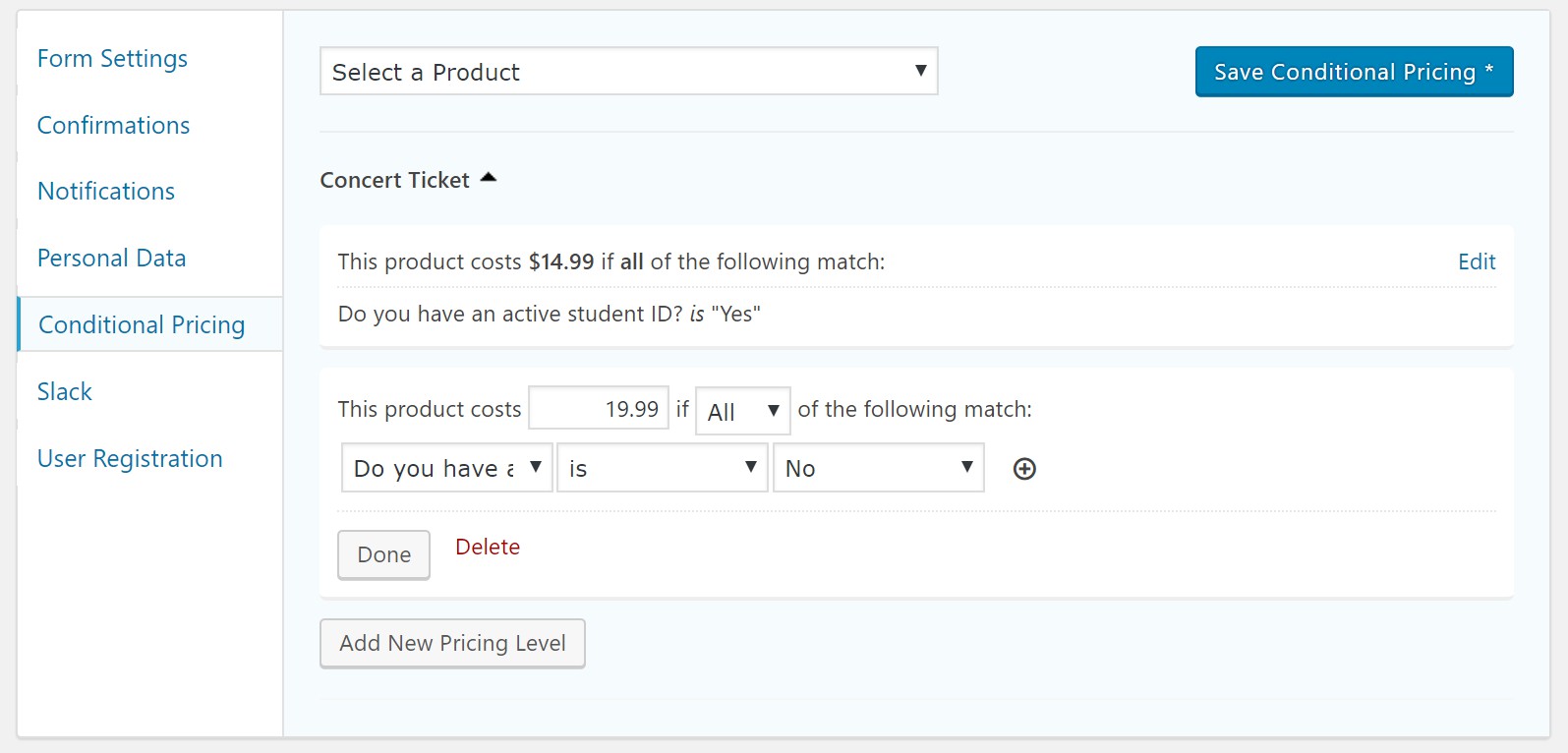Open the Slack settings tab
The image size is (1568, 753).
65,392
